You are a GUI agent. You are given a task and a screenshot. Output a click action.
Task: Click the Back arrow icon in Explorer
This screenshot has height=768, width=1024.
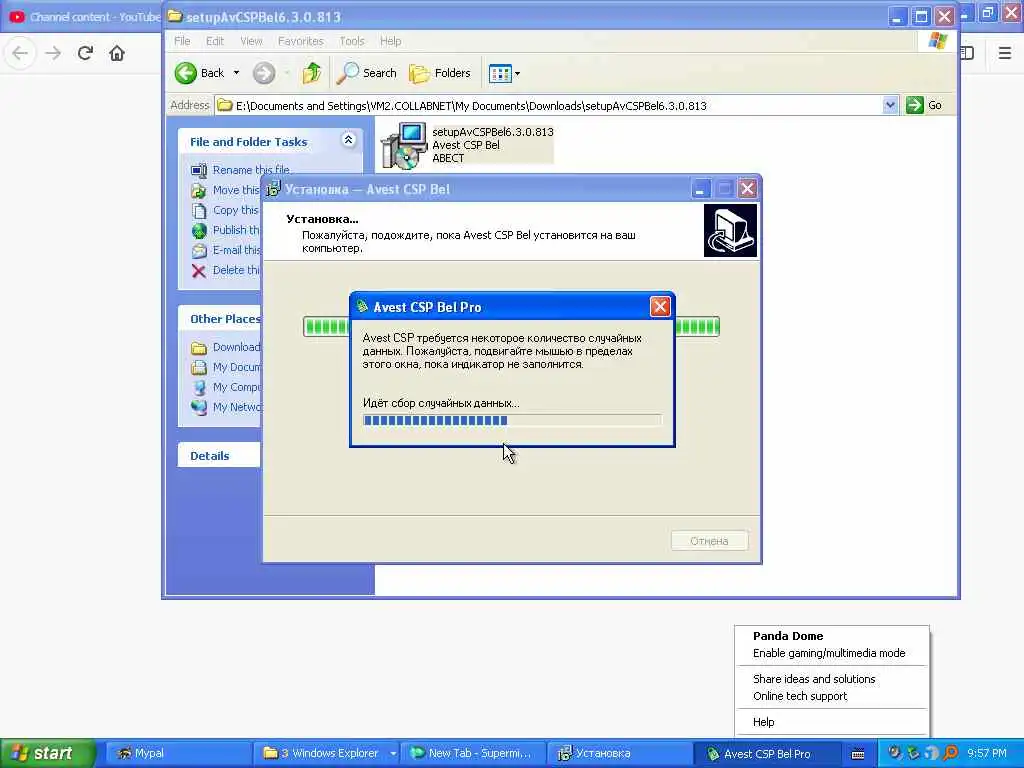click(x=185, y=73)
